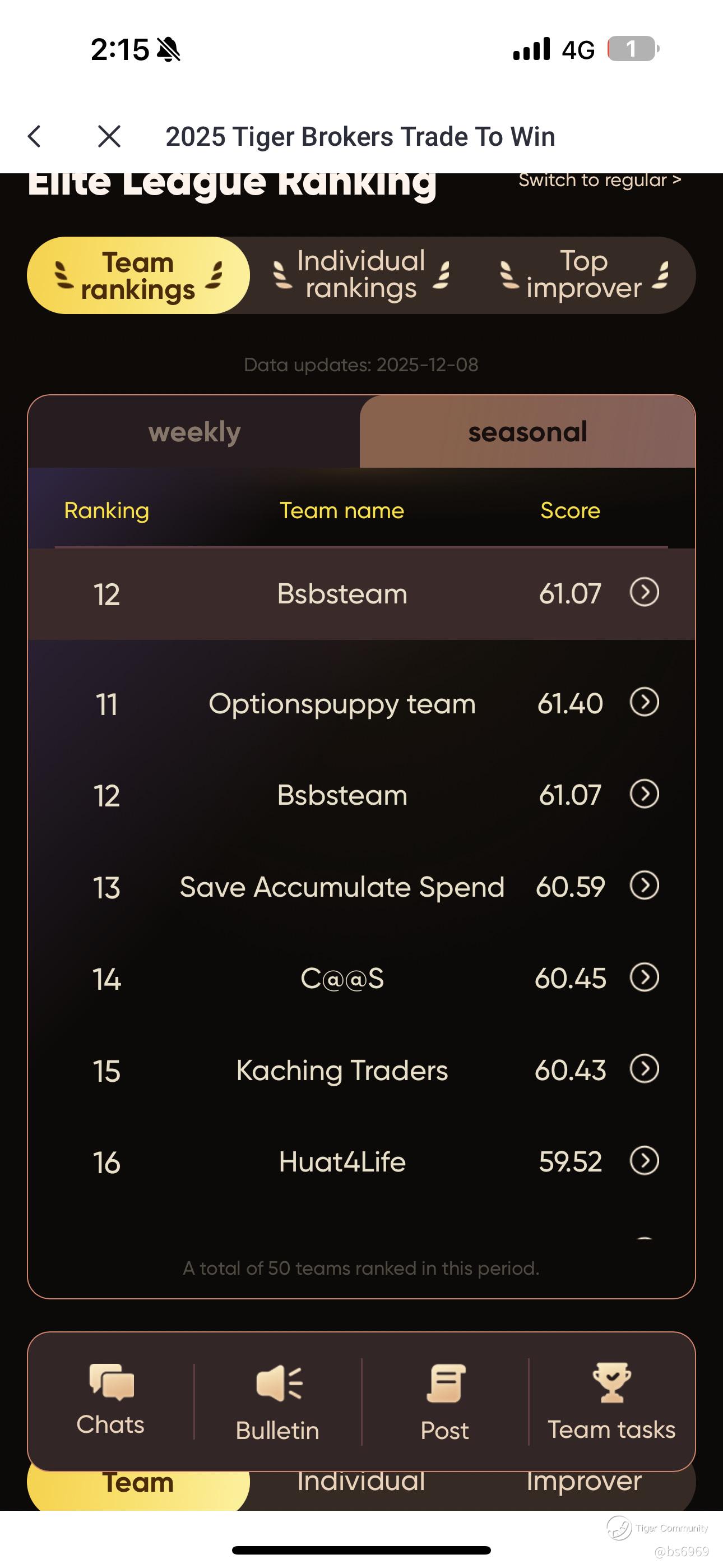Select the Top improver tab
Viewport: 723px width, 1568px height.
pyautogui.click(x=583, y=276)
